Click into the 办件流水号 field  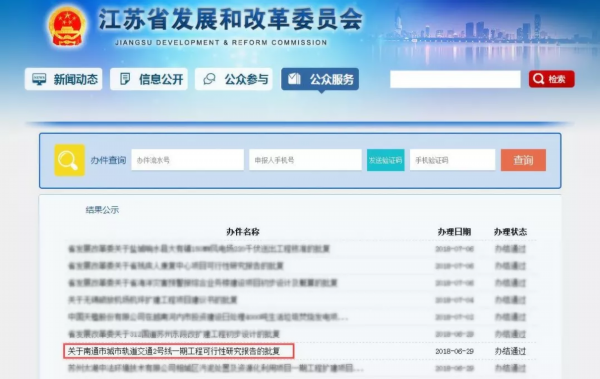(x=188, y=160)
